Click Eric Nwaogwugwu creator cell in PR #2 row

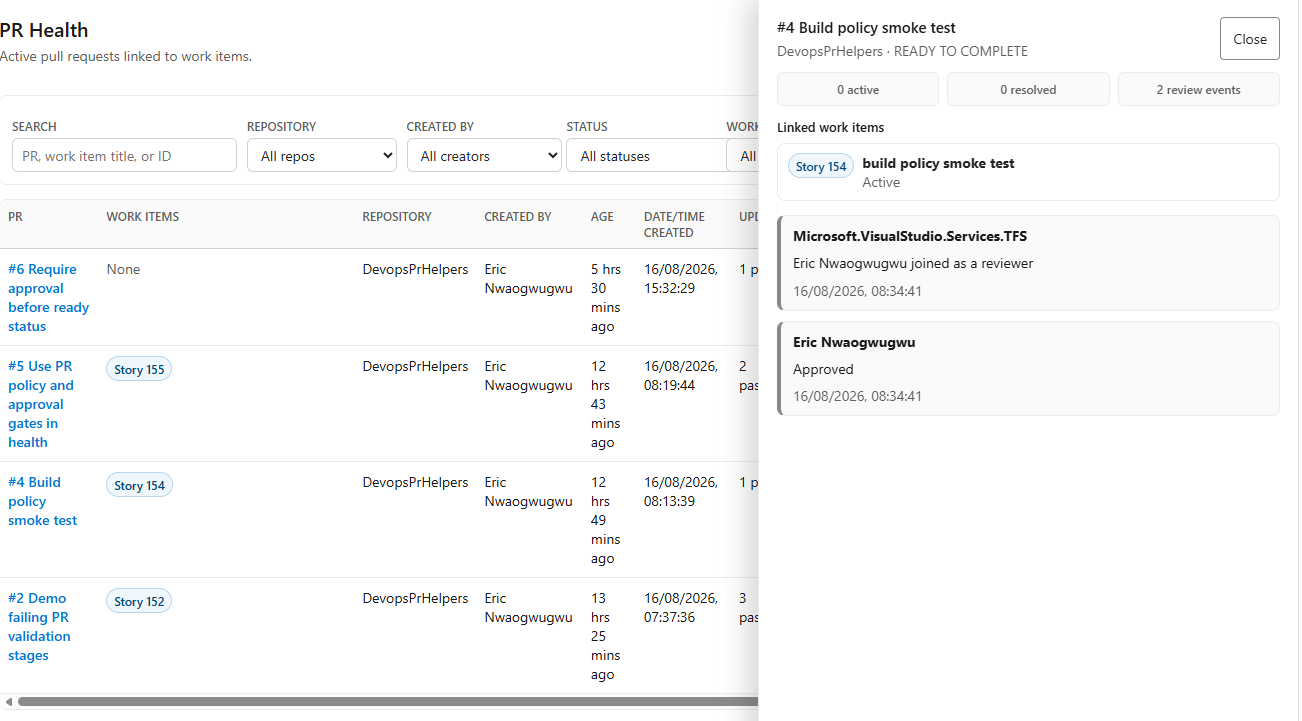(x=528, y=607)
